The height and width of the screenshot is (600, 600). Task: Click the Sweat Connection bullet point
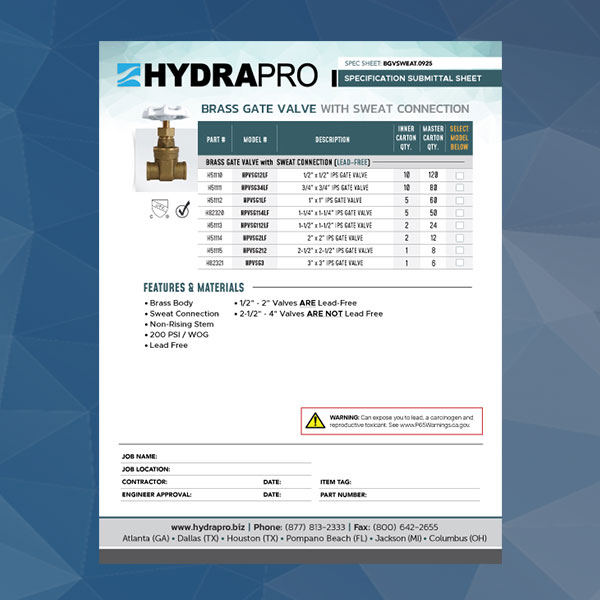tap(182, 314)
